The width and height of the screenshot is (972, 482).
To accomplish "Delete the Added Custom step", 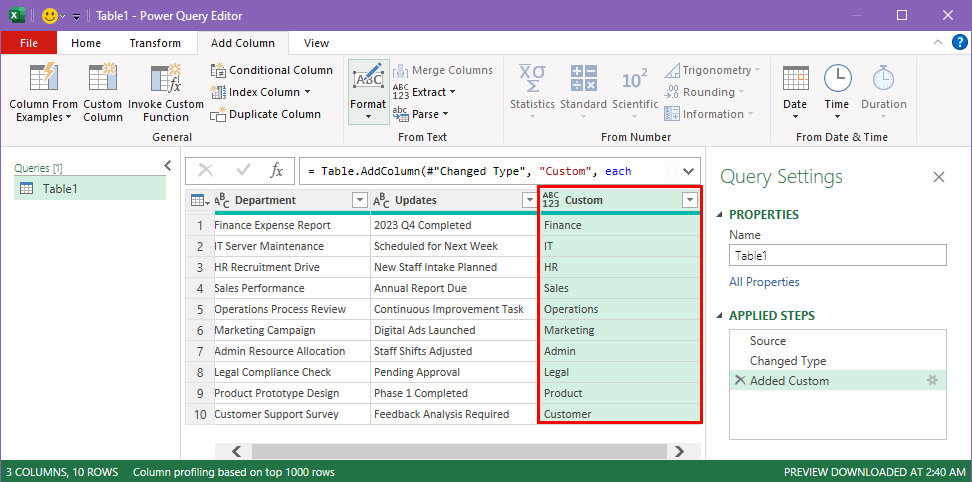I will tap(740, 380).
